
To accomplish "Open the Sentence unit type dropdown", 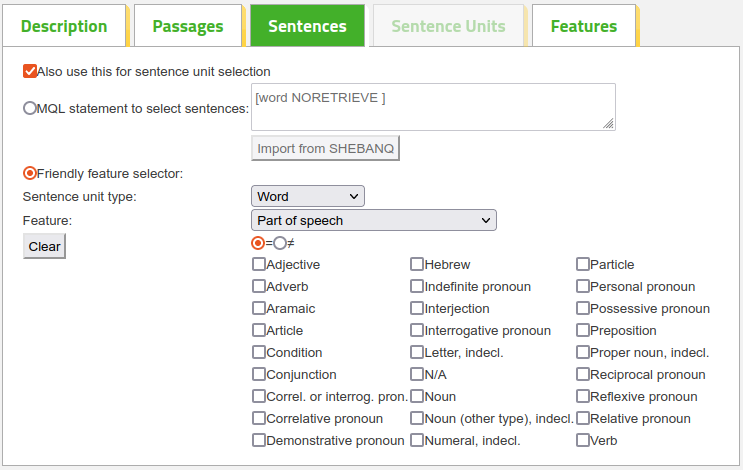I will (308, 196).
